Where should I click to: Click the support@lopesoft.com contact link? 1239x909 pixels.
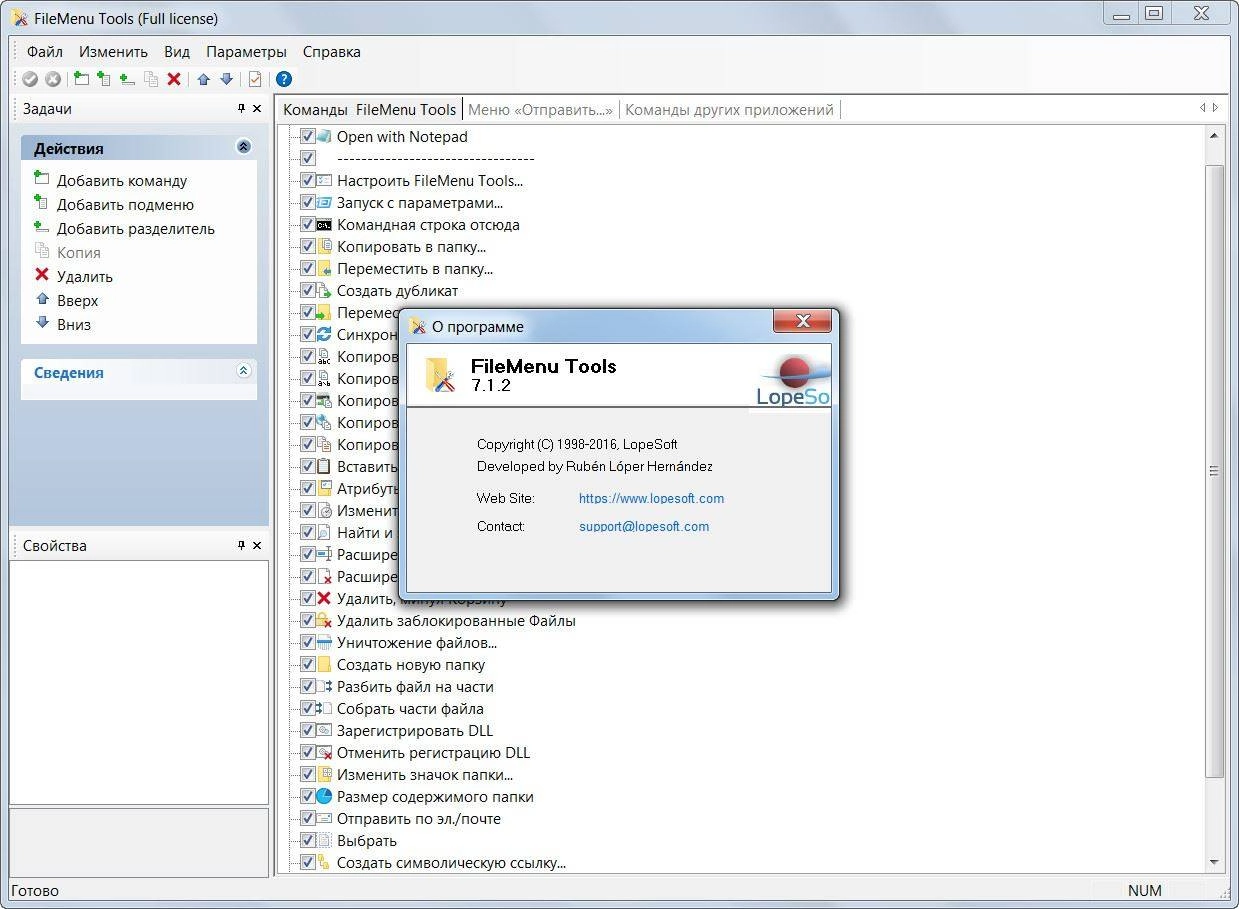click(644, 526)
